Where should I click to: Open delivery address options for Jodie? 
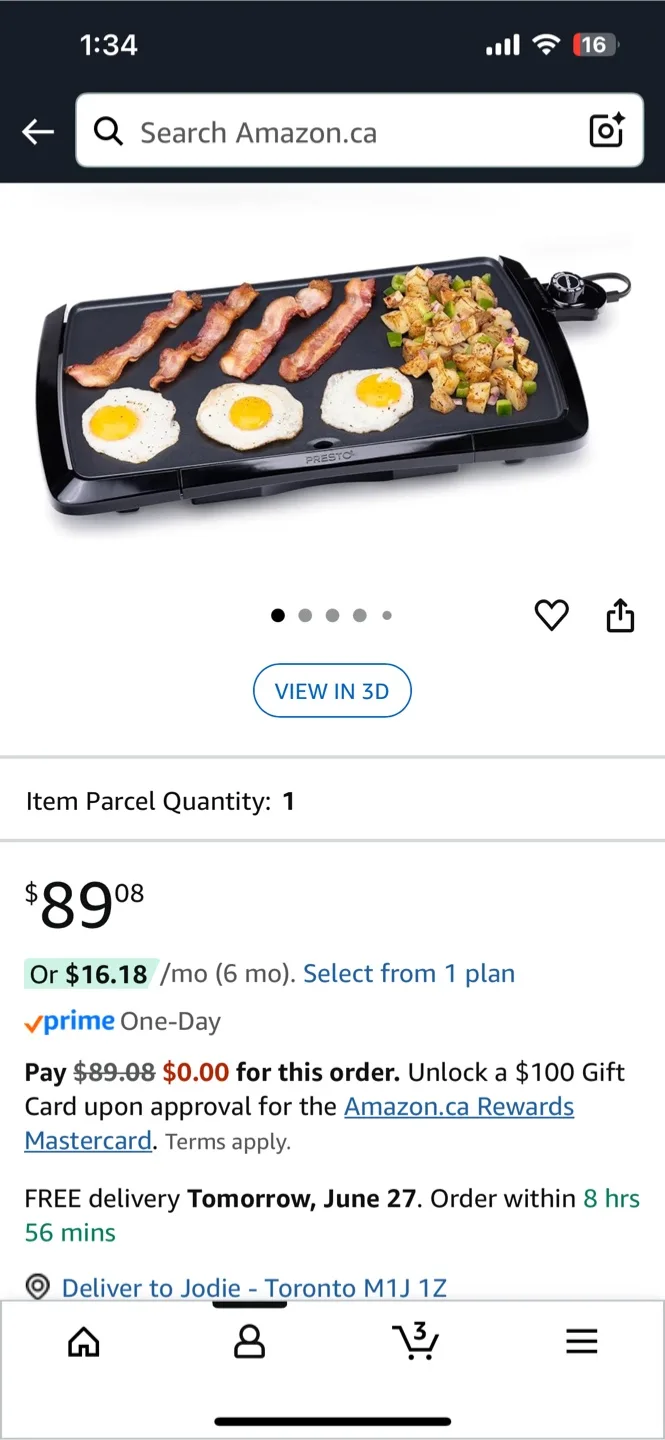coord(253,1288)
